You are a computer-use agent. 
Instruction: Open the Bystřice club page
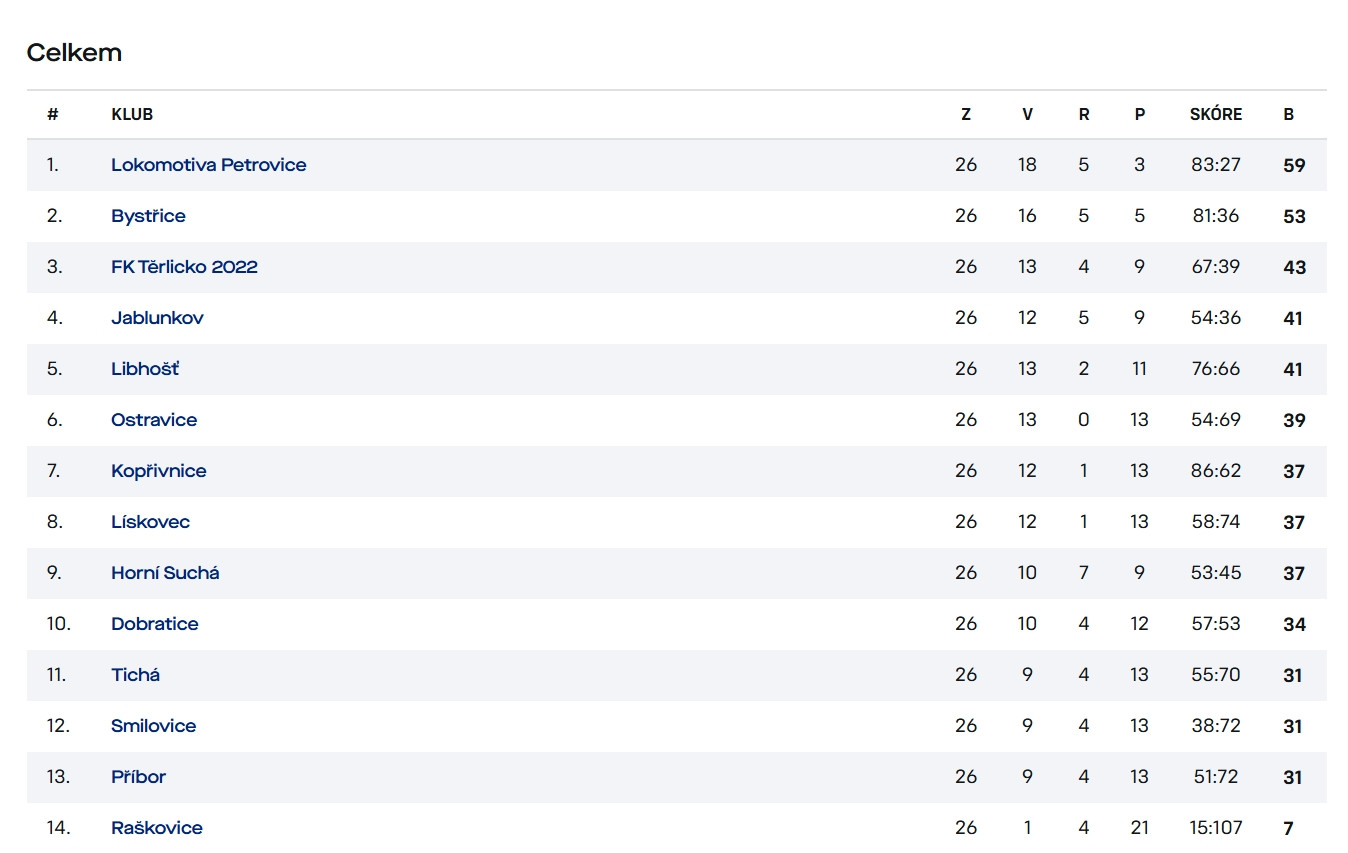(x=148, y=216)
